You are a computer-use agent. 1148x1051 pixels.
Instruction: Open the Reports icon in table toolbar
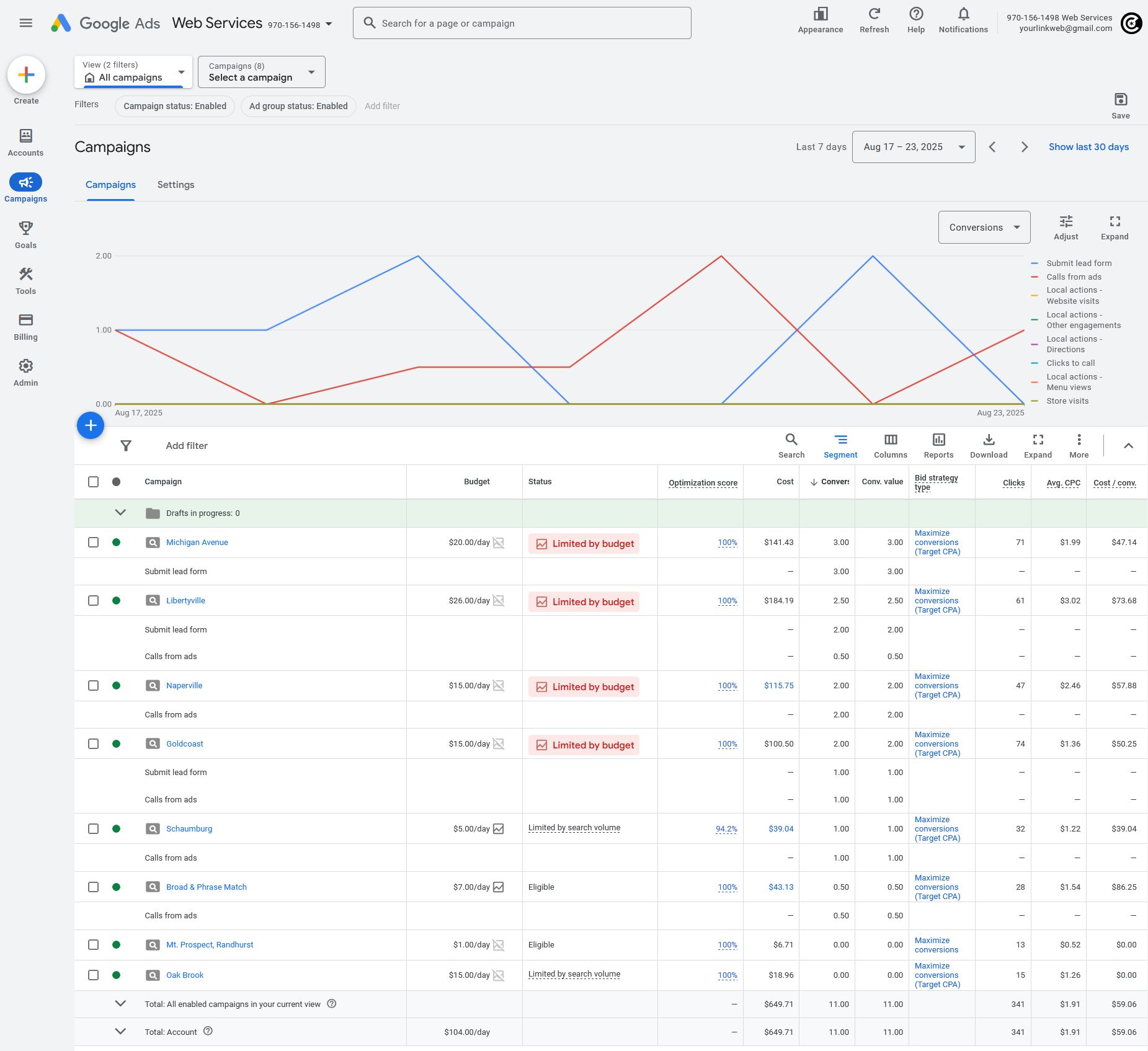point(938,445)
